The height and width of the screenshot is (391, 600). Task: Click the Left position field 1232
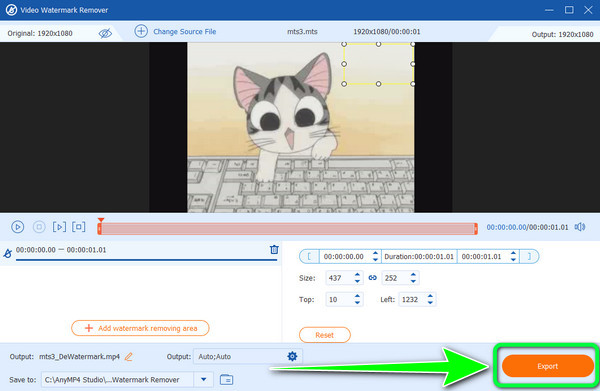412,300
